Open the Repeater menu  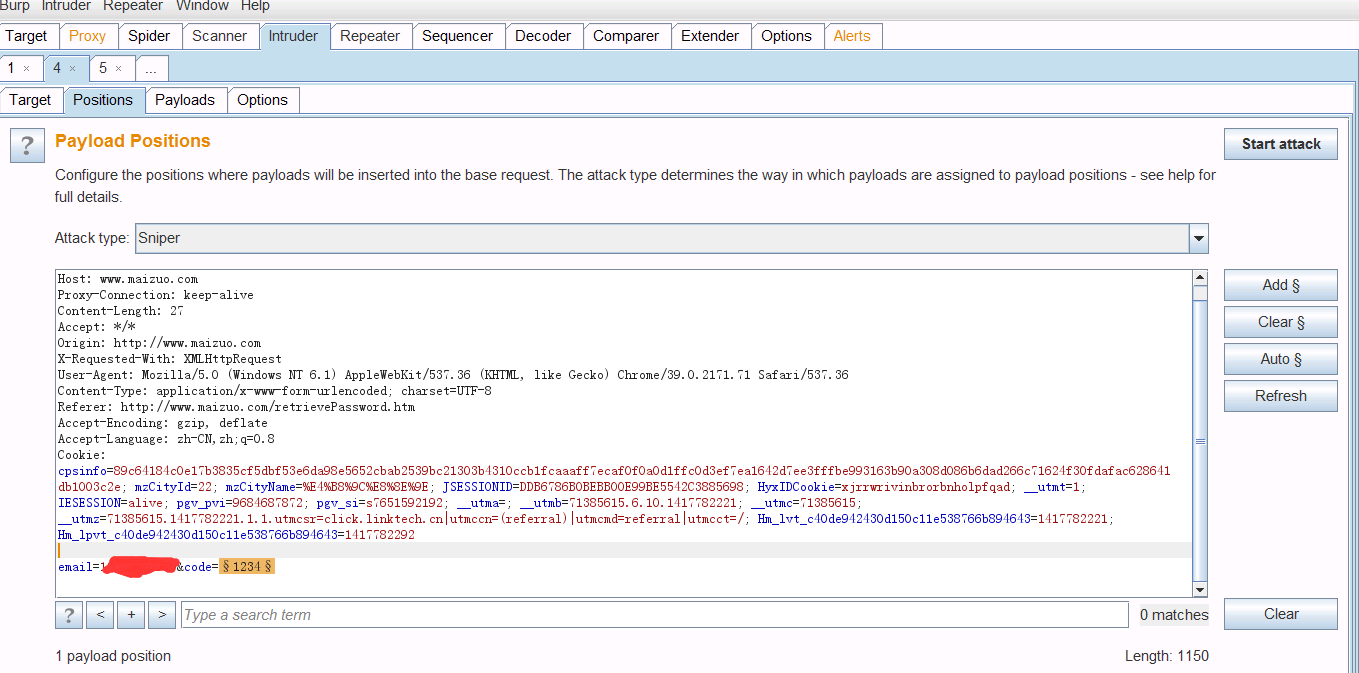click(x=133, y=6)
